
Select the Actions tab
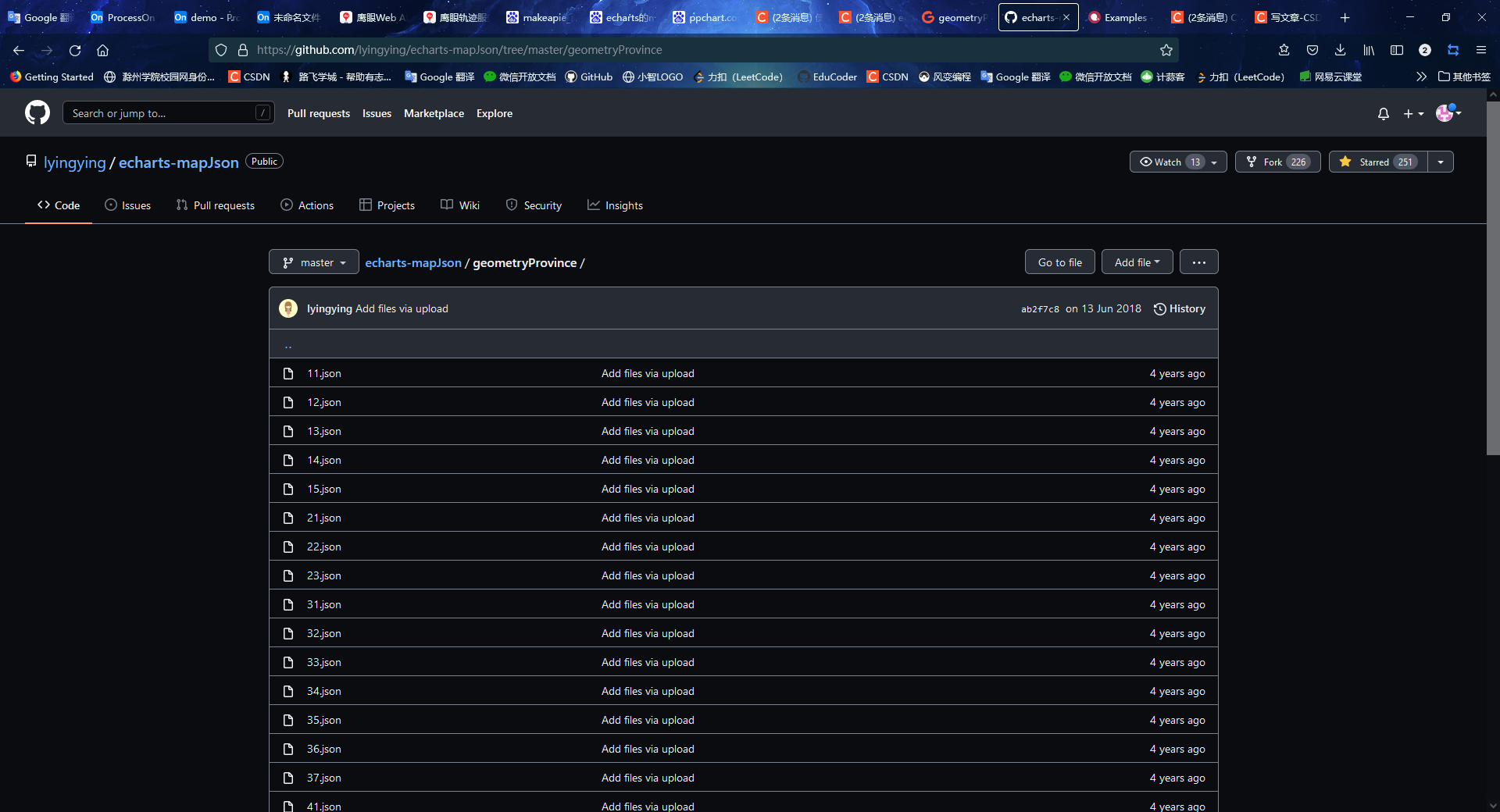[x=307, y=205]
